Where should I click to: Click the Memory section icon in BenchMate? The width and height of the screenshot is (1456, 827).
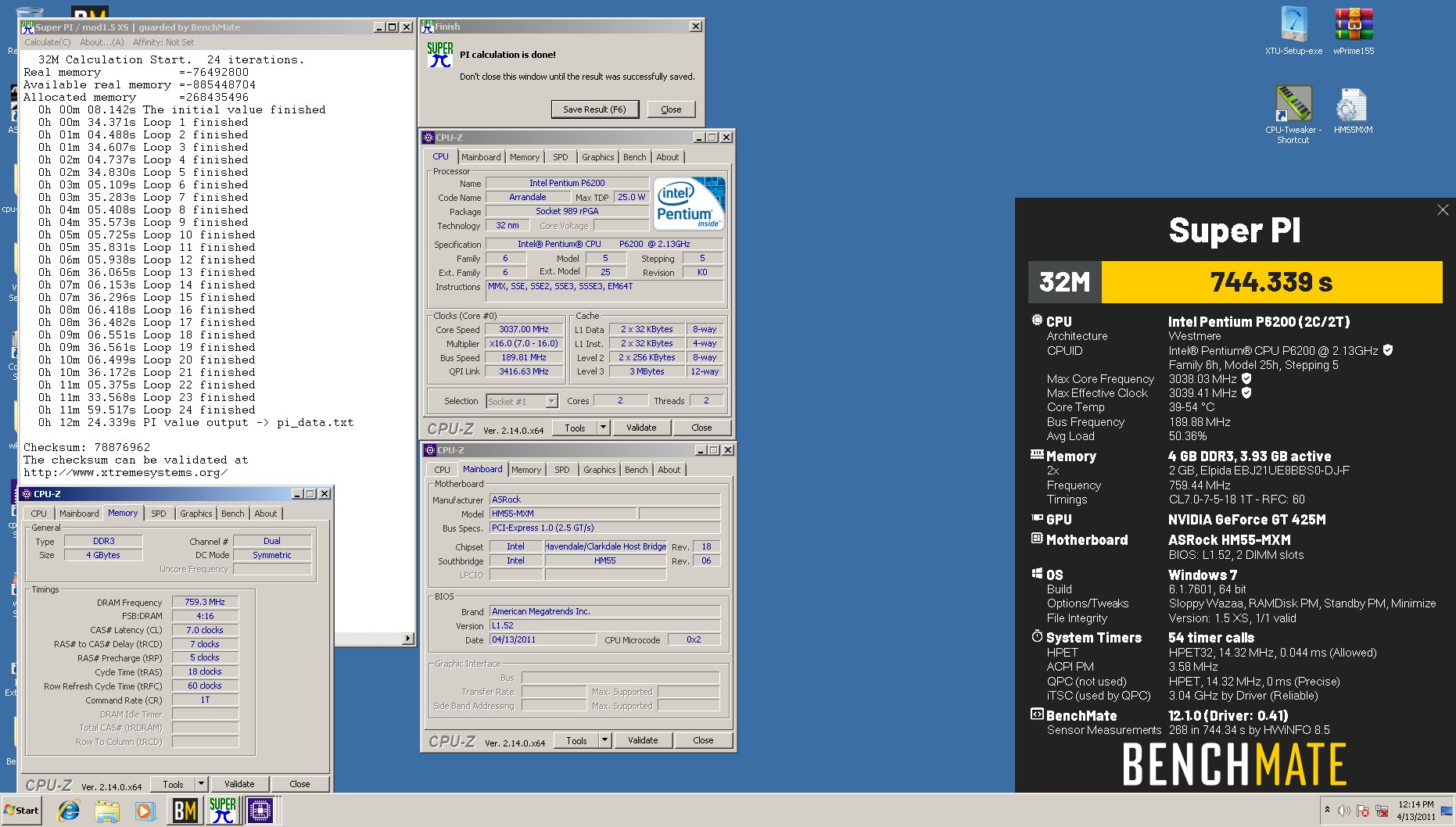(1037, 454)
